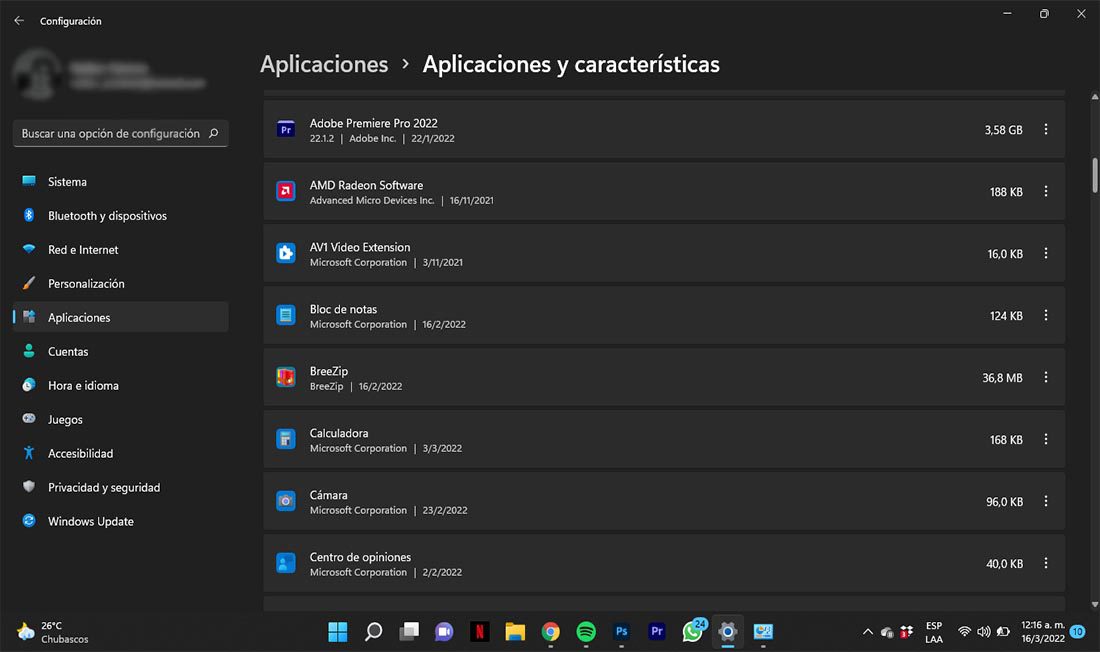Open ESP LAA language input switcher
Viewport: 1100px width, 652px height.
tap(934, 632)
